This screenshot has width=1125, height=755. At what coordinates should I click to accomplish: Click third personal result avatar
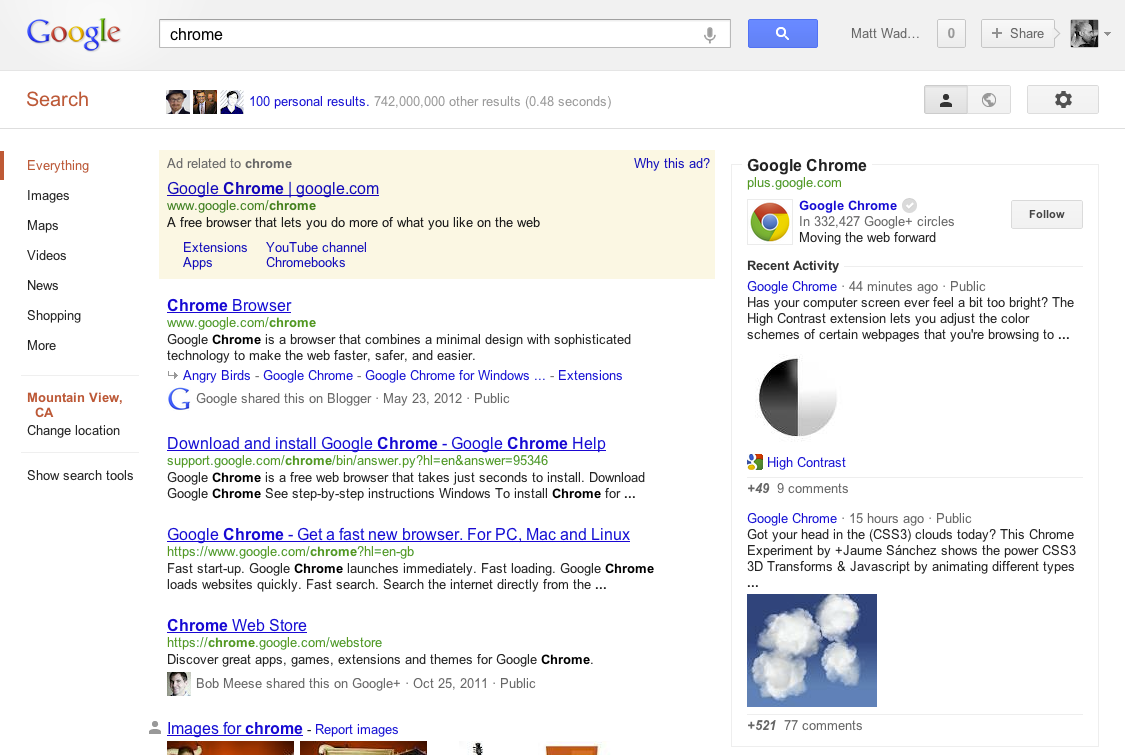point(232,102)
